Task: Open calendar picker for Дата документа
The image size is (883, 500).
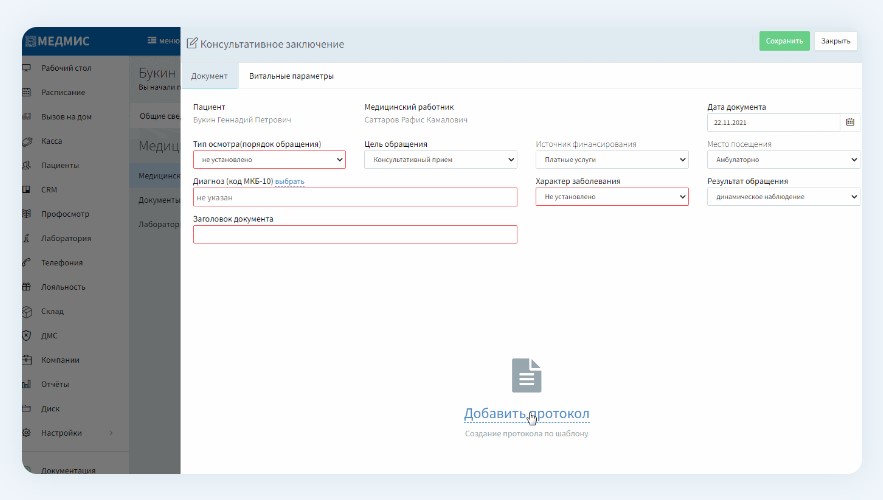Action: pyautogui.click(x=850, y=122)
